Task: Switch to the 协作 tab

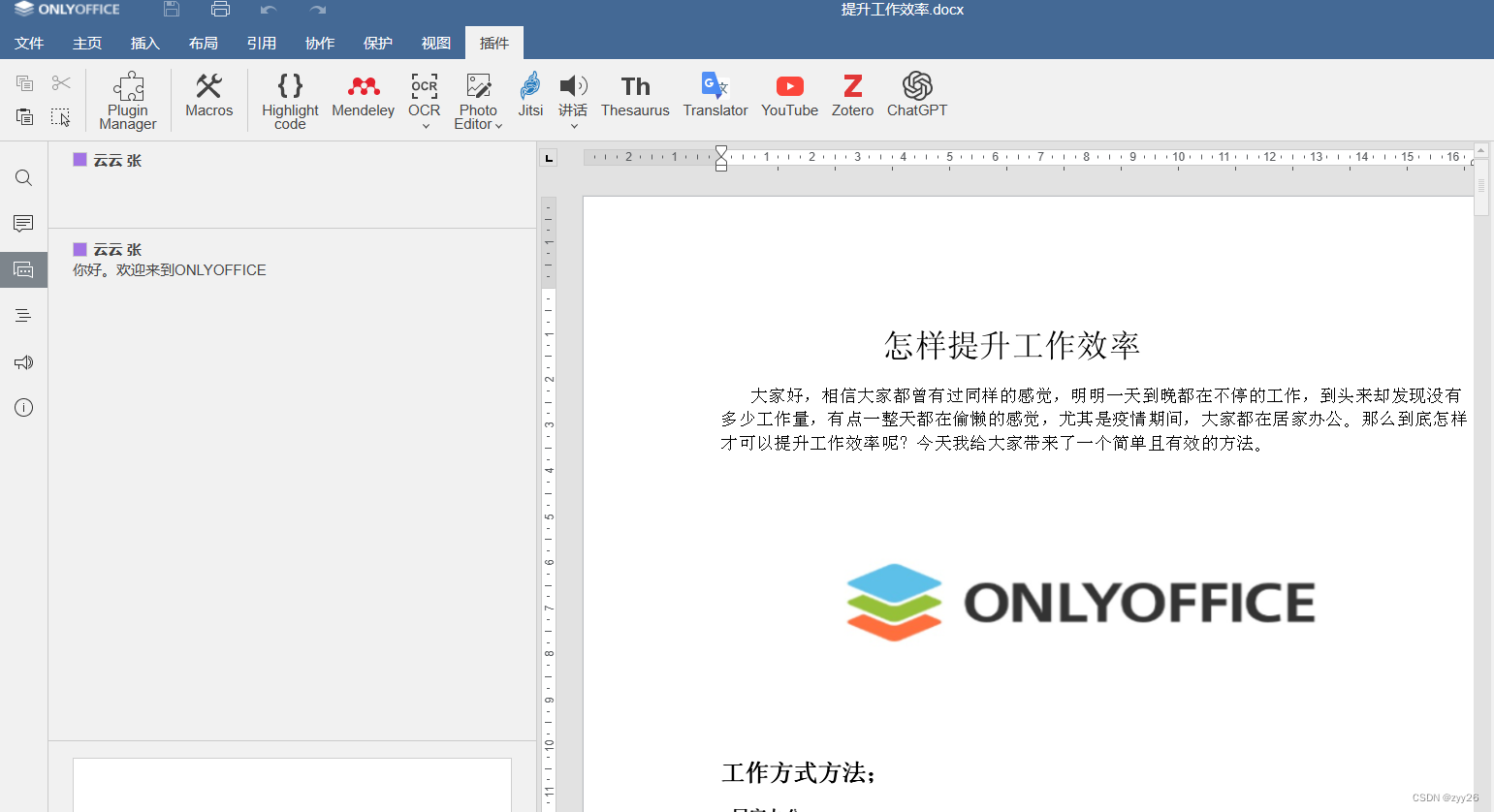Action: [320, 44]
